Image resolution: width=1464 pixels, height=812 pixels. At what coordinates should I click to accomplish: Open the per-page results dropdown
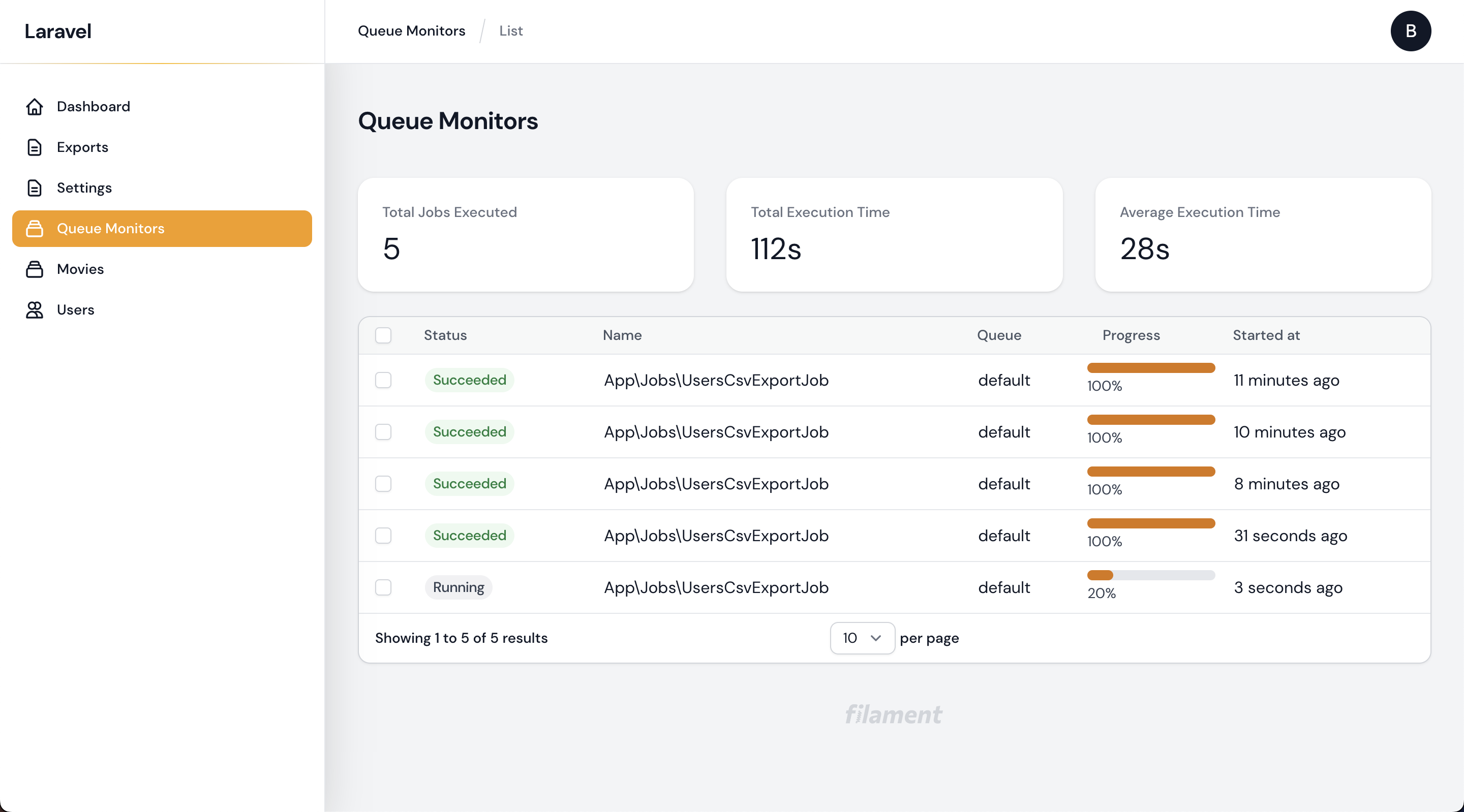(862, 638)
